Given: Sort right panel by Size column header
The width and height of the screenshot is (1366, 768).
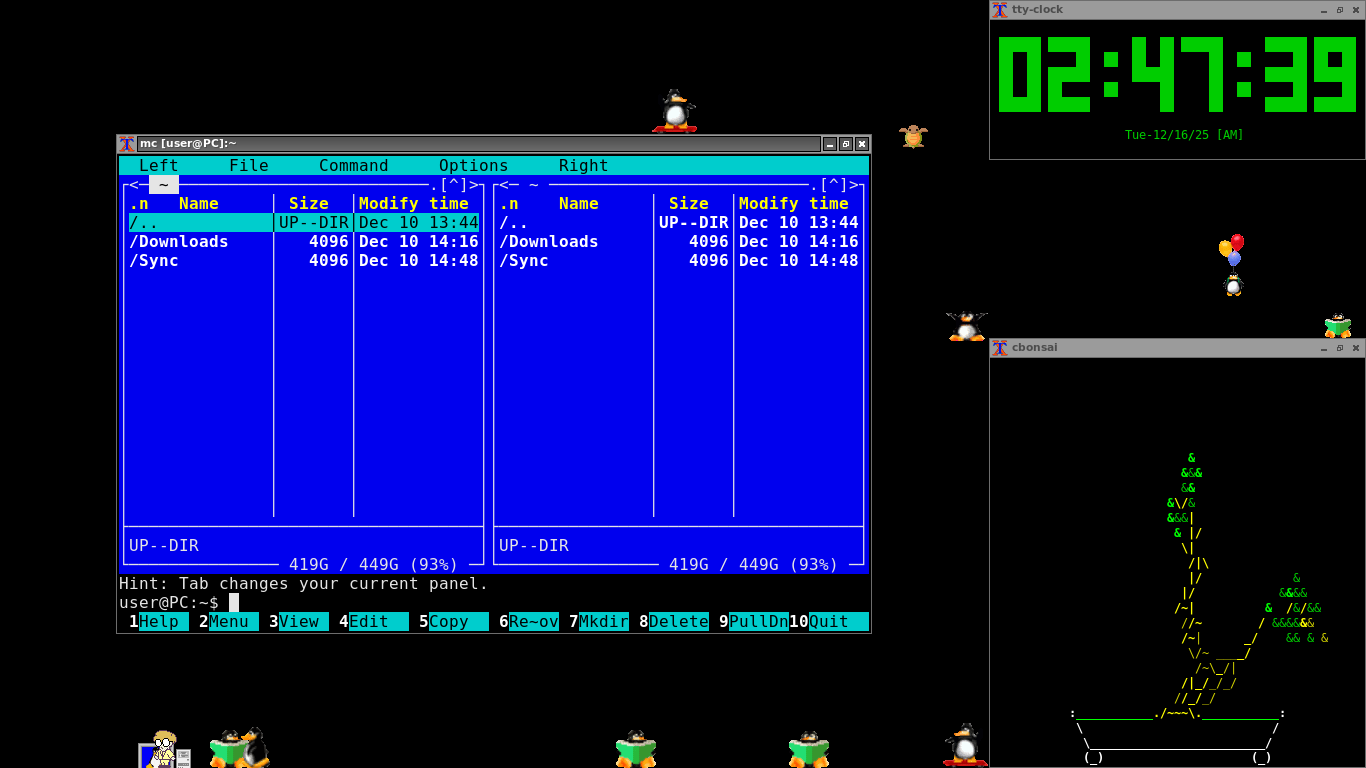Looking at the screenshot, I should pyautogui.click(x=689, y=204).
